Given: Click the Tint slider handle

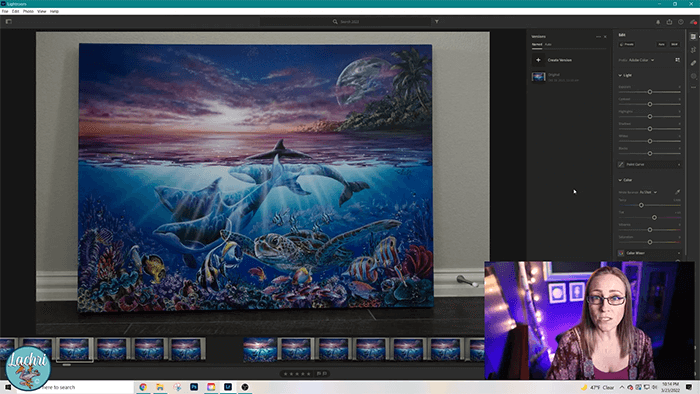Looking at the screenshot, I should click(x=654, y=217).
